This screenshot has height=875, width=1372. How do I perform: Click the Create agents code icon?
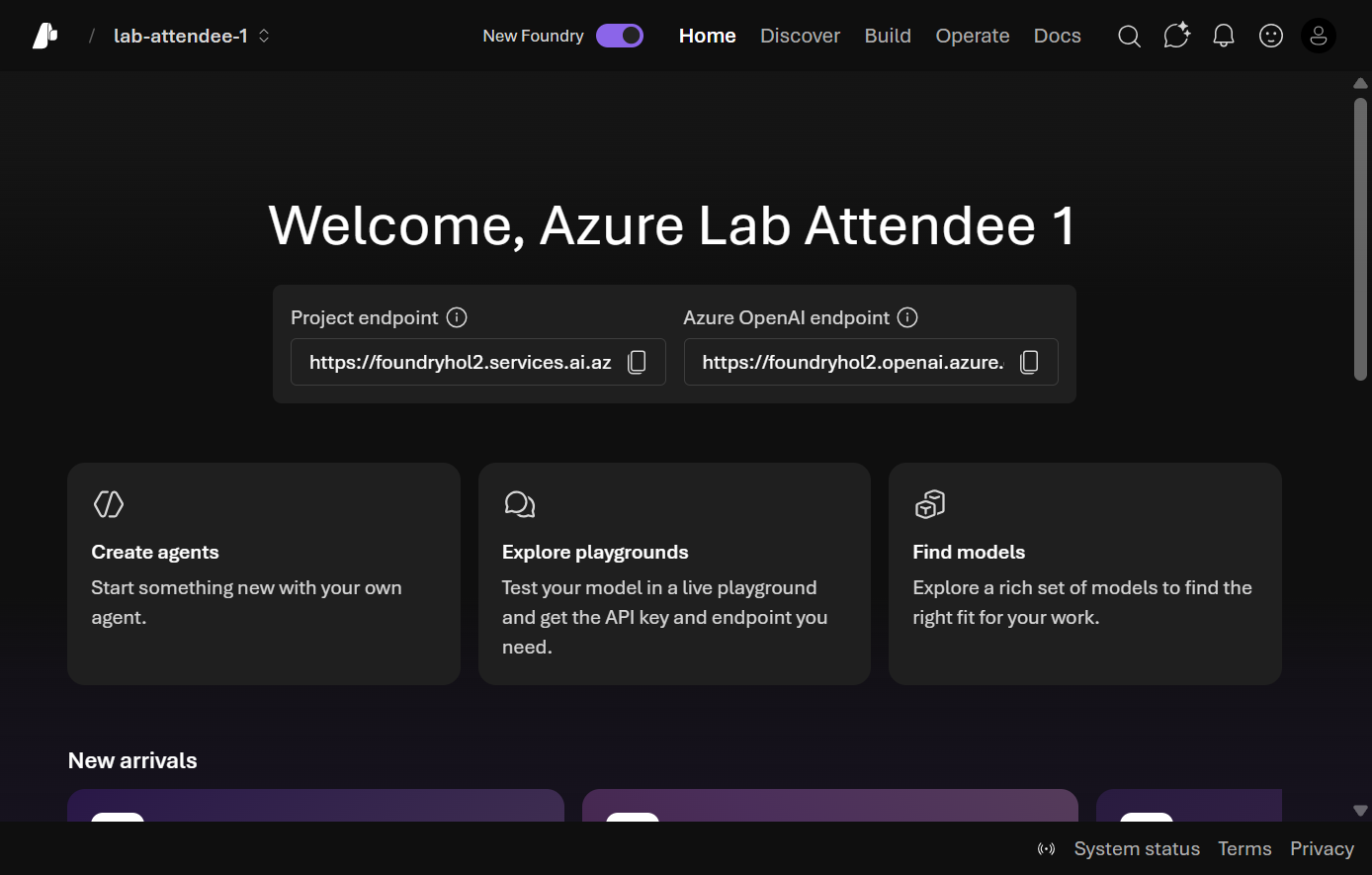[109, 504]
